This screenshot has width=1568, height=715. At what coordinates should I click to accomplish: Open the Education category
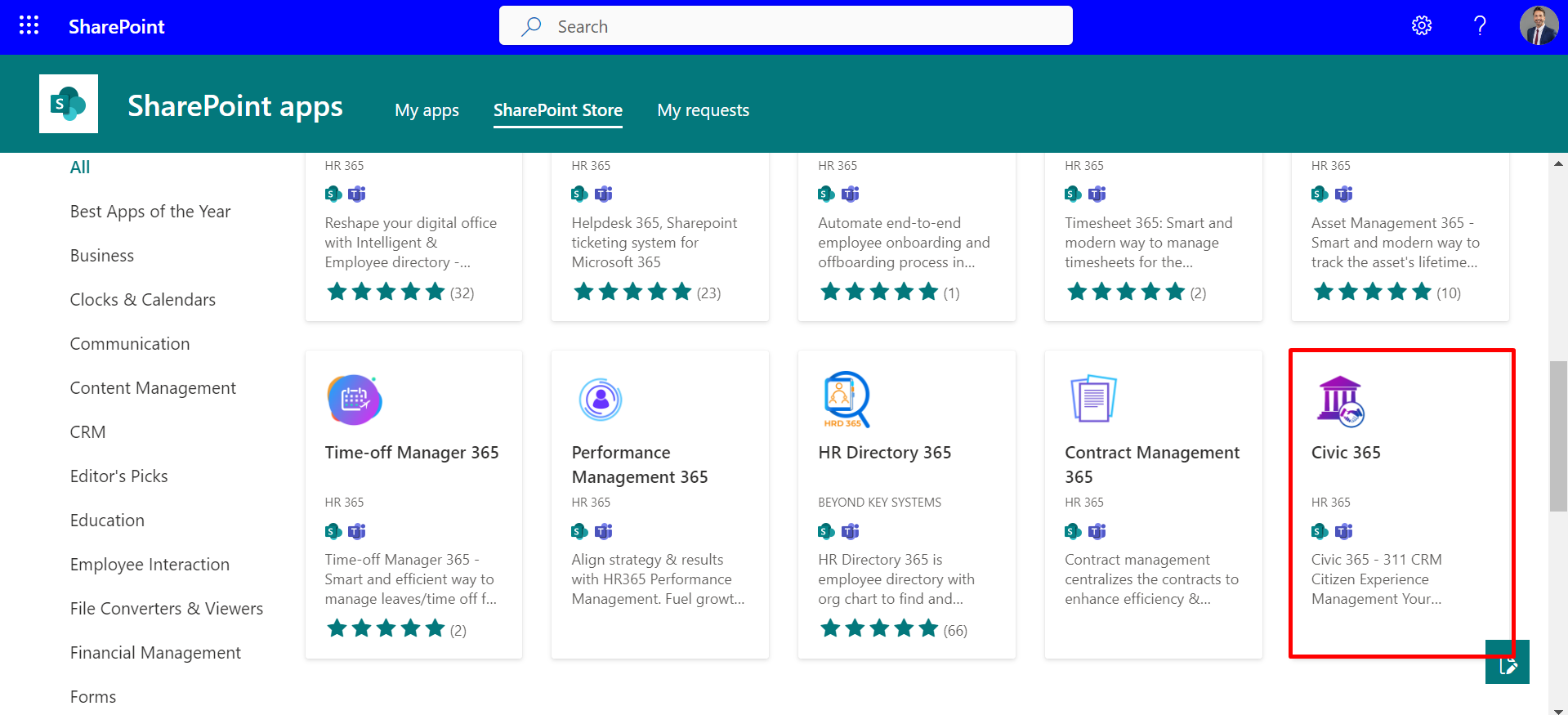107,521
